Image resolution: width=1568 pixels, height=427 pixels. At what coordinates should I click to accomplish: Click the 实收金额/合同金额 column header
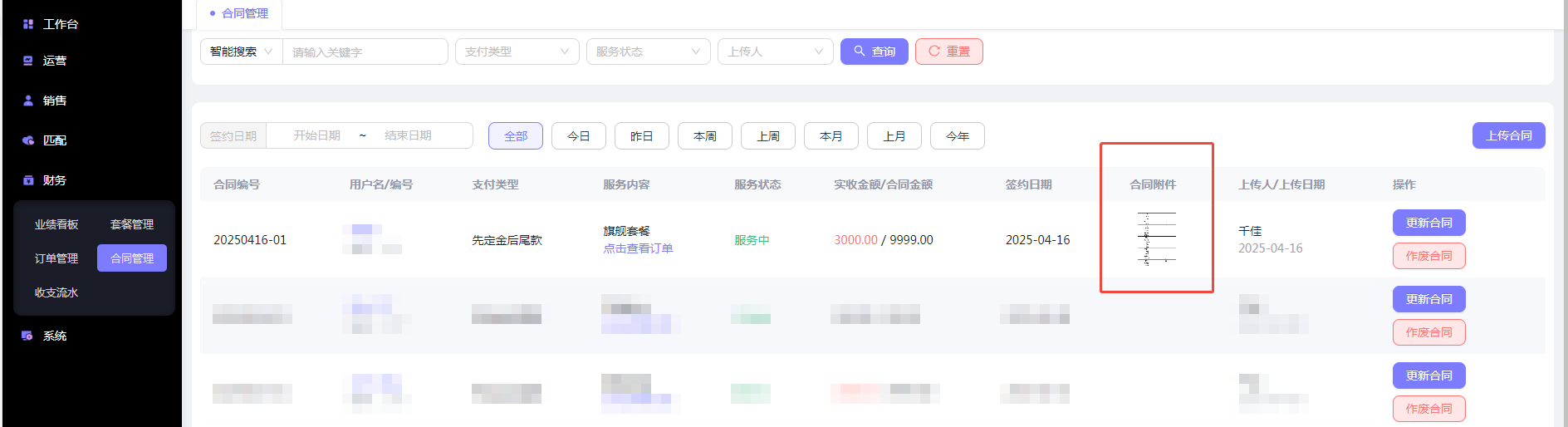pos(883,184)
